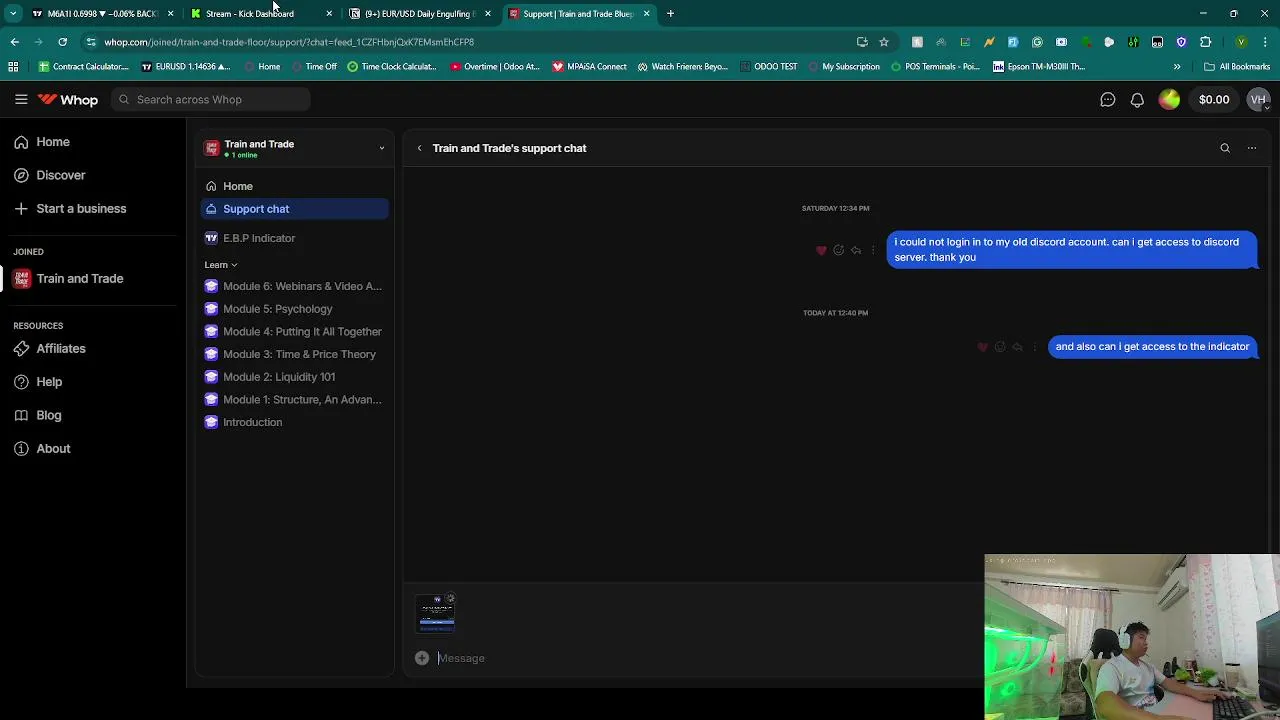
Task: Open Chrome profile V avatar
Action: tap(1241, 42)
